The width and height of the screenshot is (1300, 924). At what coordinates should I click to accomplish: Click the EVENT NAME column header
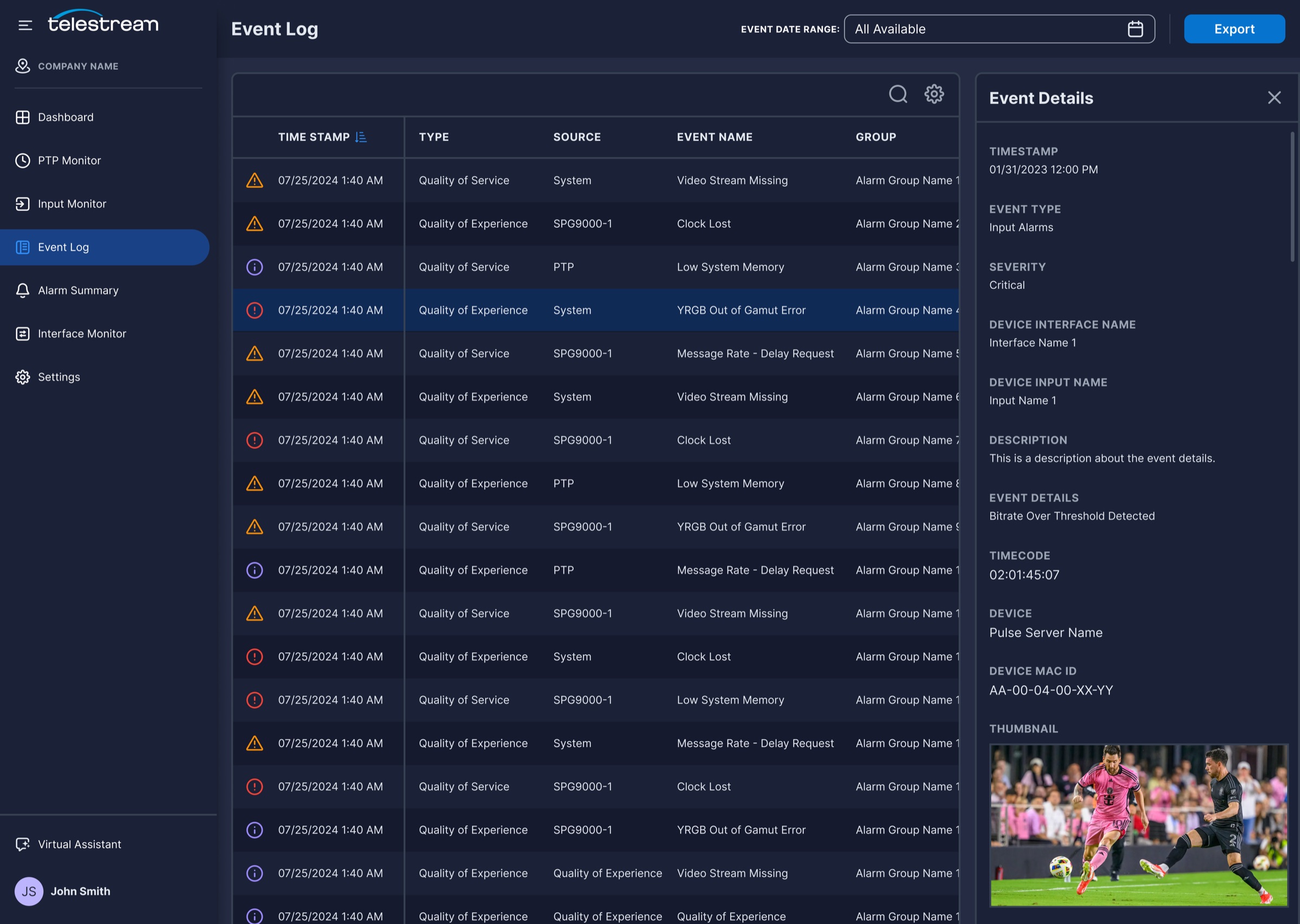[714, 137]
